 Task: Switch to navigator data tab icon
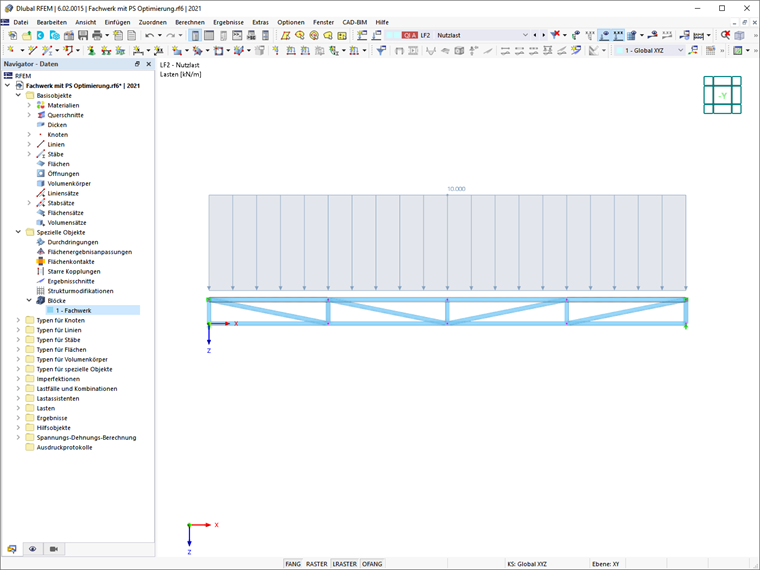[12, 549]
